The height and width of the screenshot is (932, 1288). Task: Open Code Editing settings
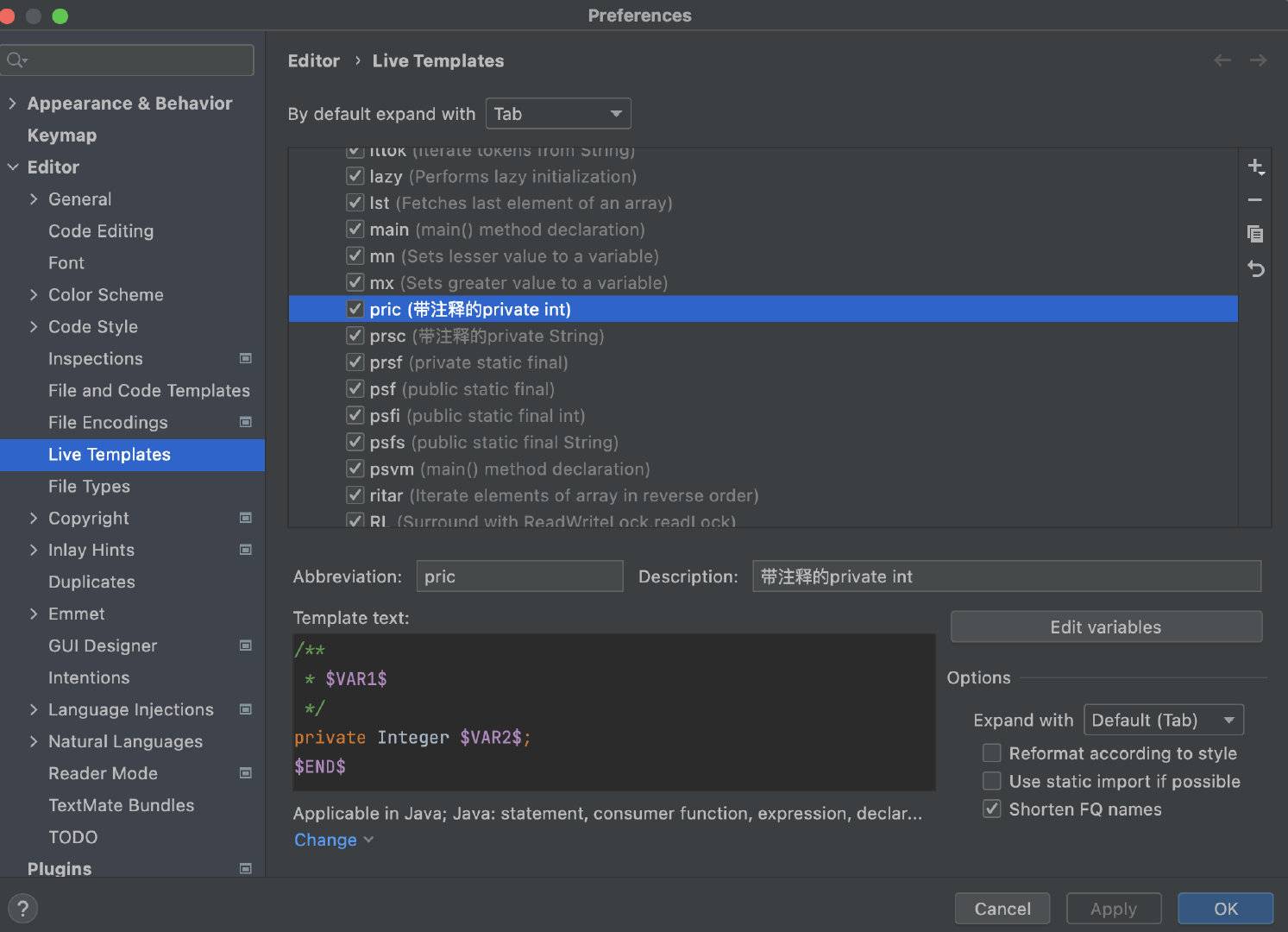tap(101, 231)
